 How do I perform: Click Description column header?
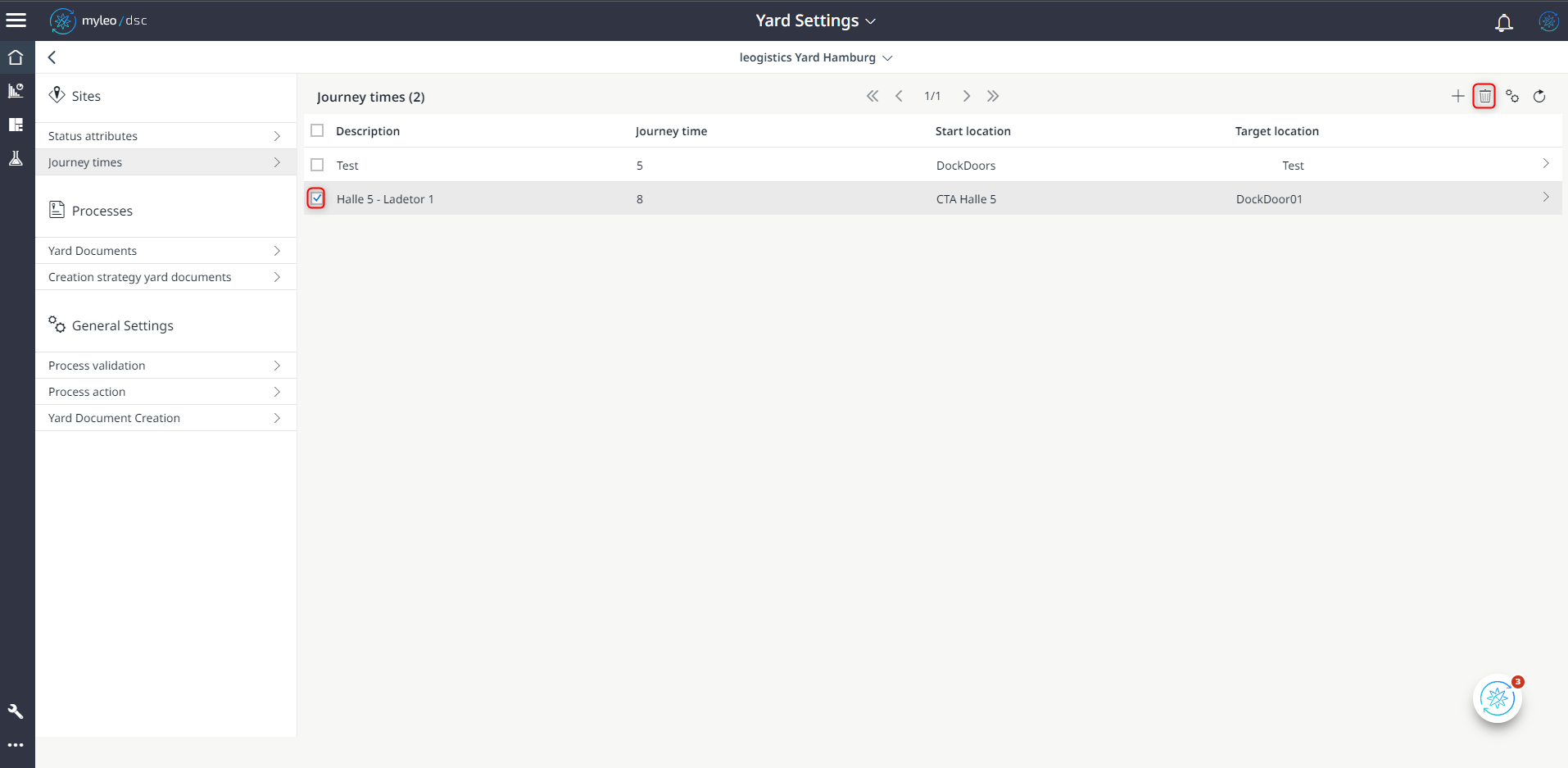click(x=368, y=131)
